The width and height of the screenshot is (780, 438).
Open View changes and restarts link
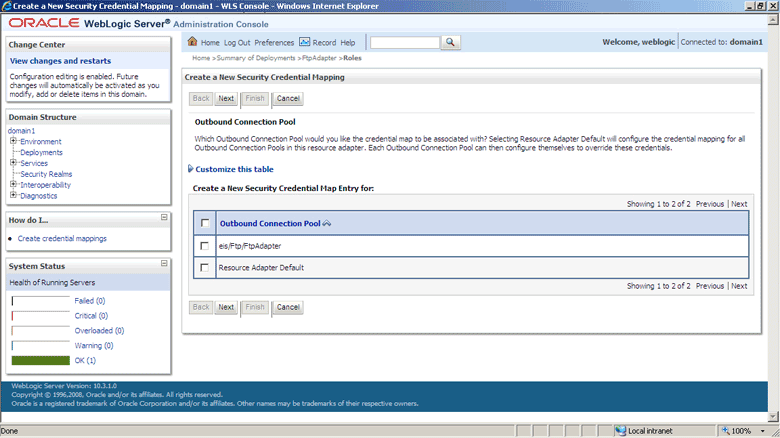60,61
